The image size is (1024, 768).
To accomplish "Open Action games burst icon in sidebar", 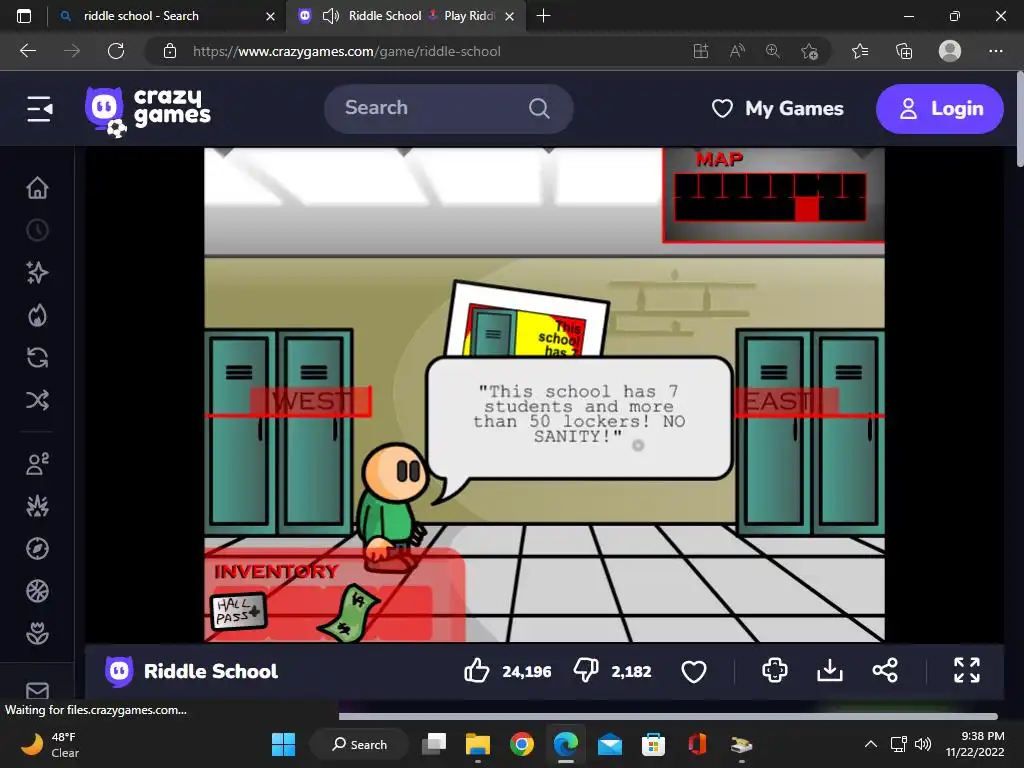I will (37, 506).
